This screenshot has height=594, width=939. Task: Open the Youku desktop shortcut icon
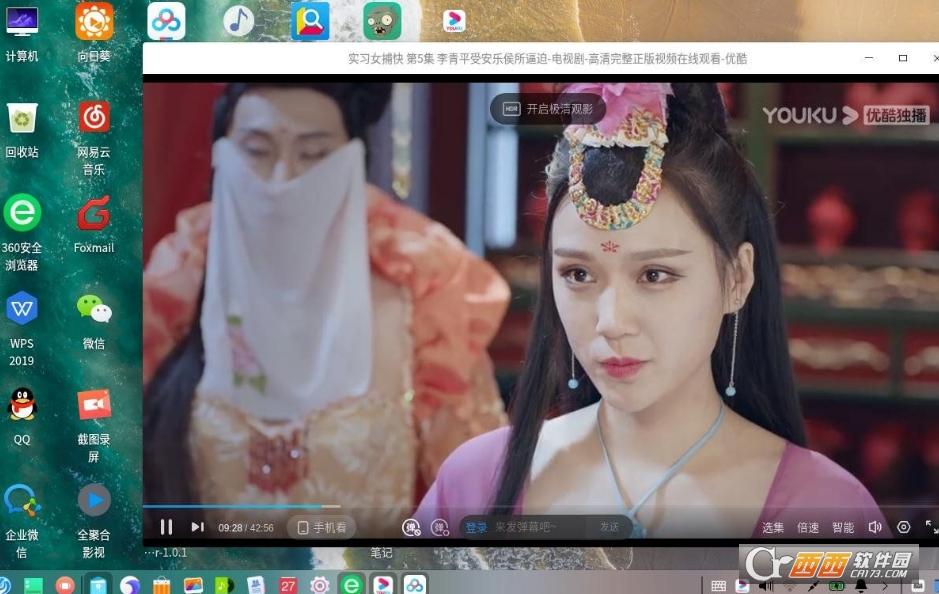pyautogui.click(x=454, y=21)
